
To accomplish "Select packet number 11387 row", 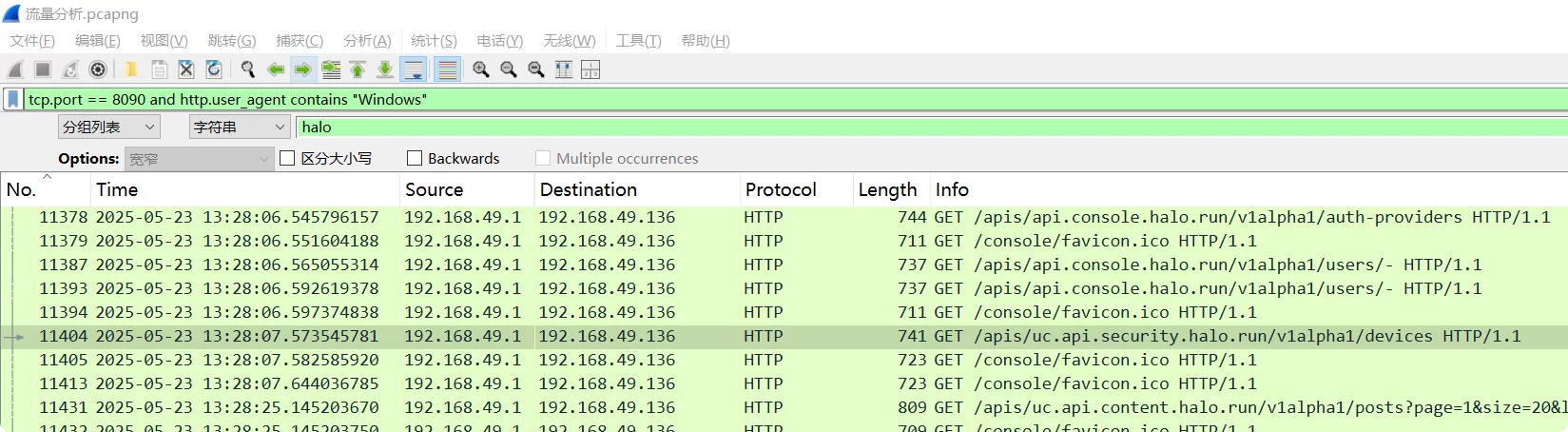I will pyautogui.click(x=784, y=265).
